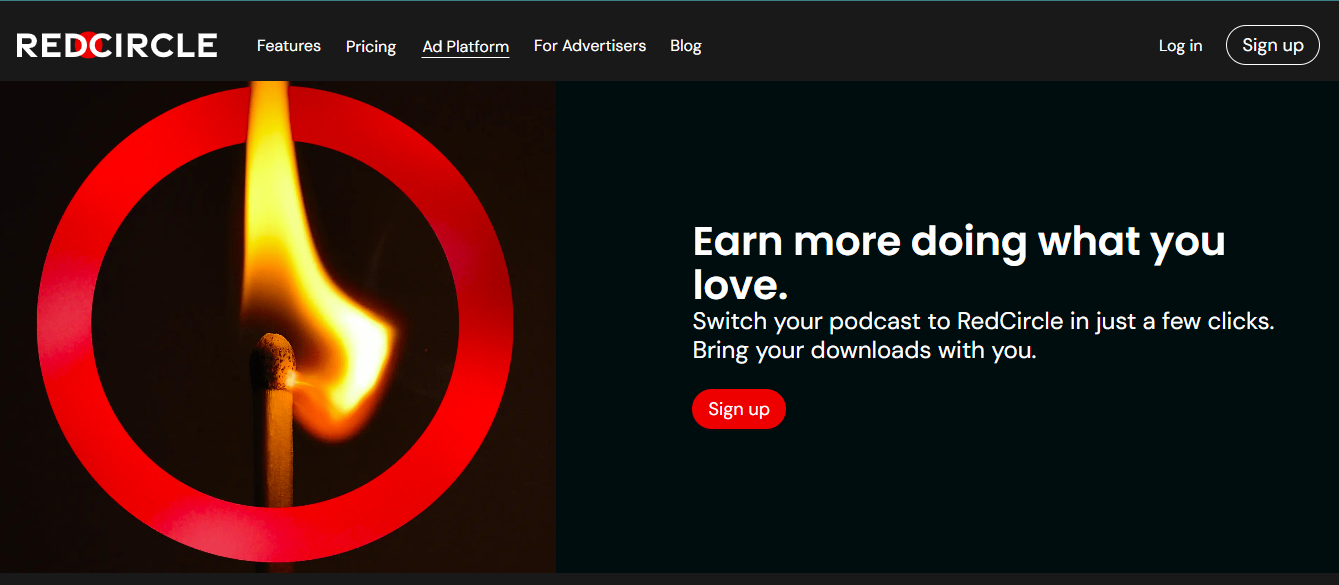1339x585 pixels.
Task: Click the RedCircle logo in the header
Action: point(117,45)
